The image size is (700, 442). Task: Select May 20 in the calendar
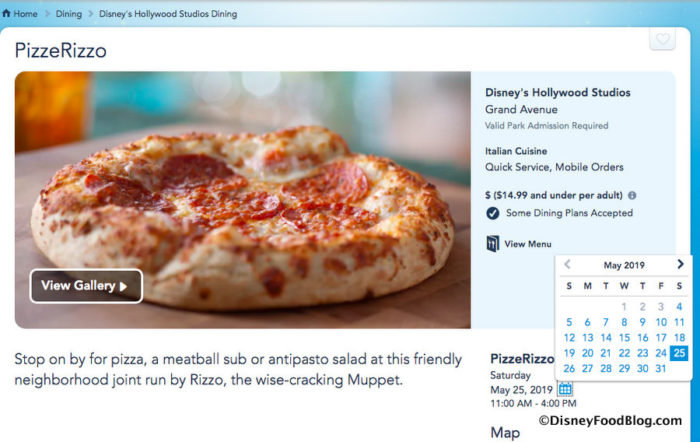tap(587, 352)
